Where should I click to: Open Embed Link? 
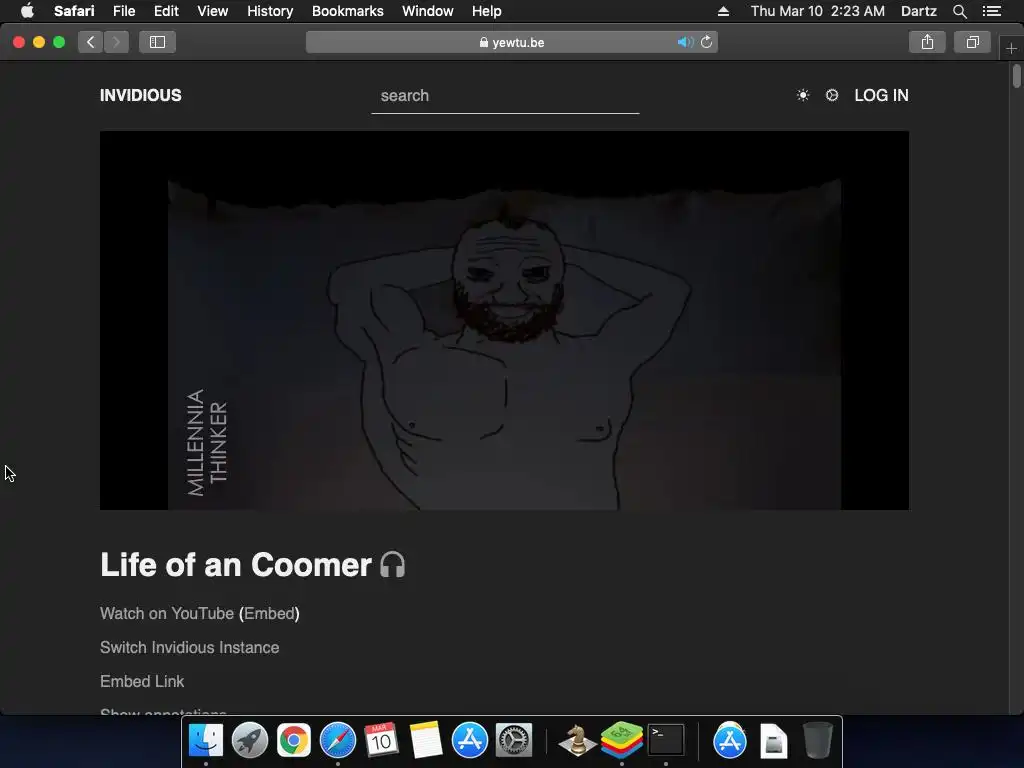pyautogui.click(x=142, y=681)
